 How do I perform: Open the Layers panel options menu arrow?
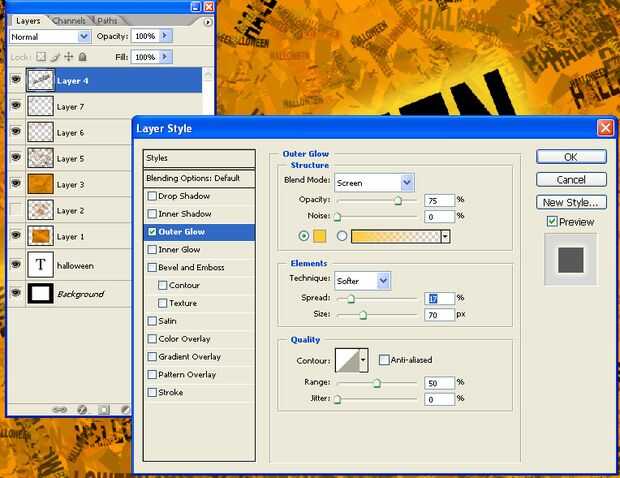tap(207, 23)
